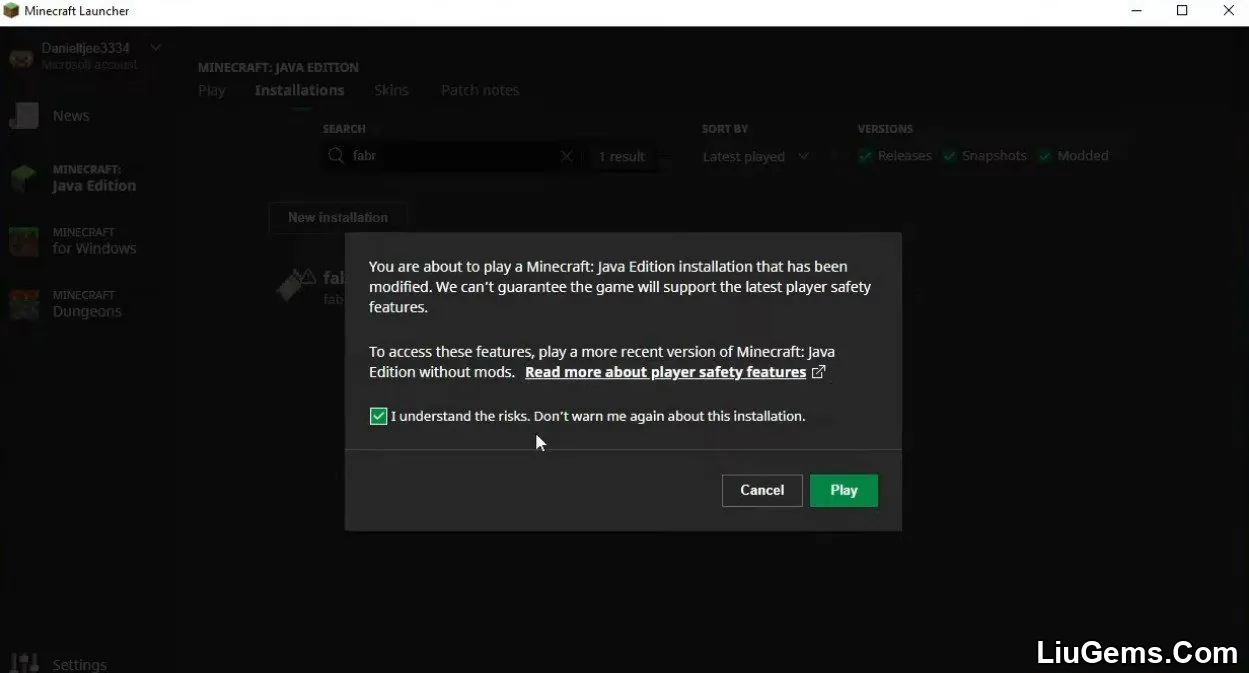
Task: Select Minecraft Java Edition grass block icon
Action: point(24,178)
